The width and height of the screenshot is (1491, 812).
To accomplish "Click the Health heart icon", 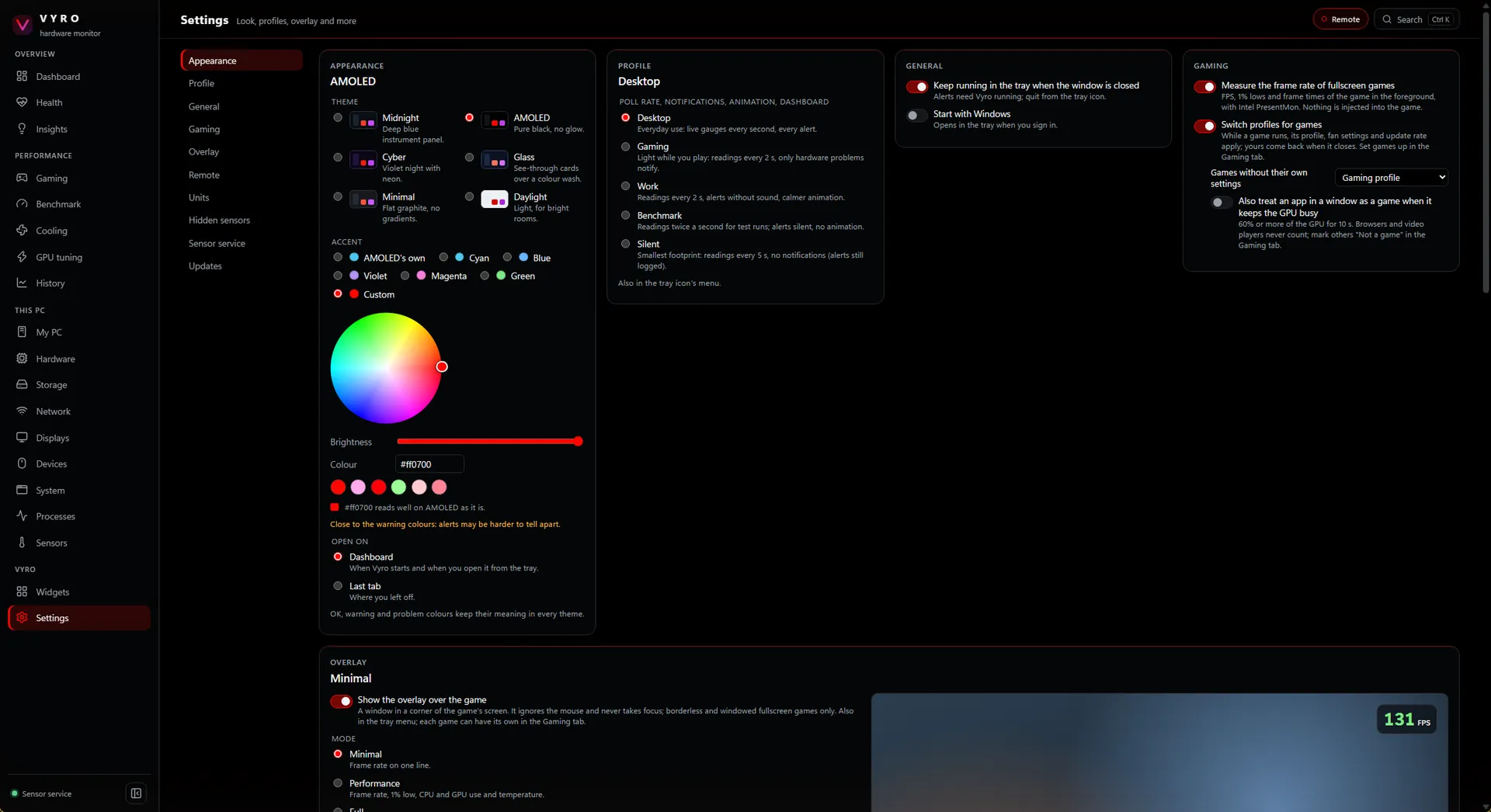I will click(22, 102).
